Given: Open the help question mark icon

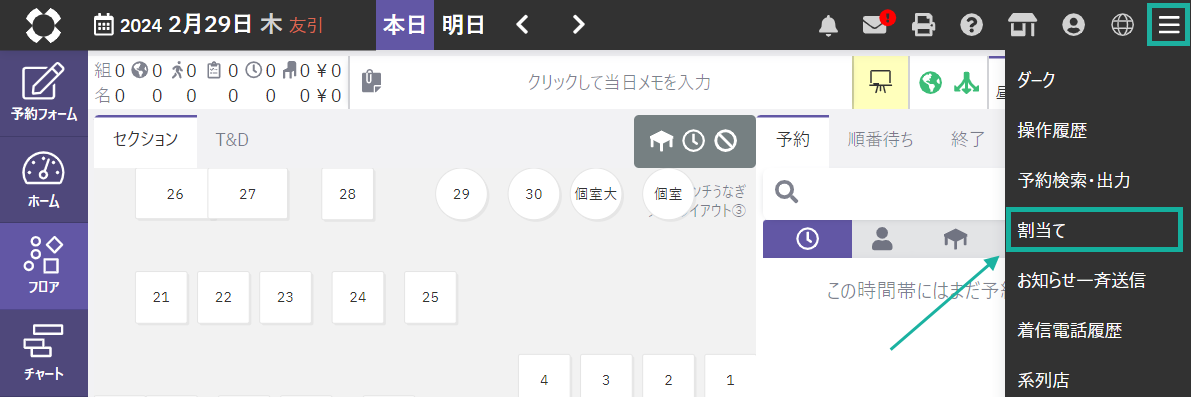Looking at the screenshot, I should pos(971,25).
